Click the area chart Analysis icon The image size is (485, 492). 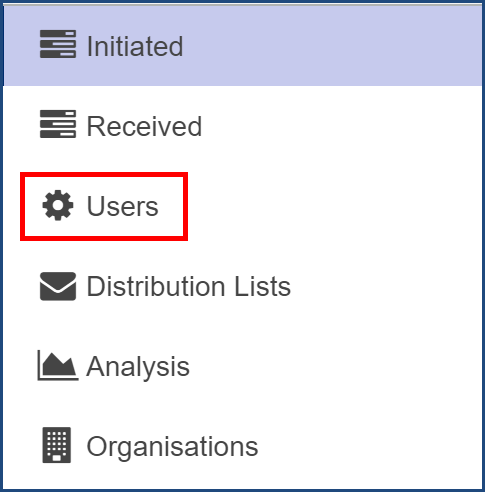[58, 365]
